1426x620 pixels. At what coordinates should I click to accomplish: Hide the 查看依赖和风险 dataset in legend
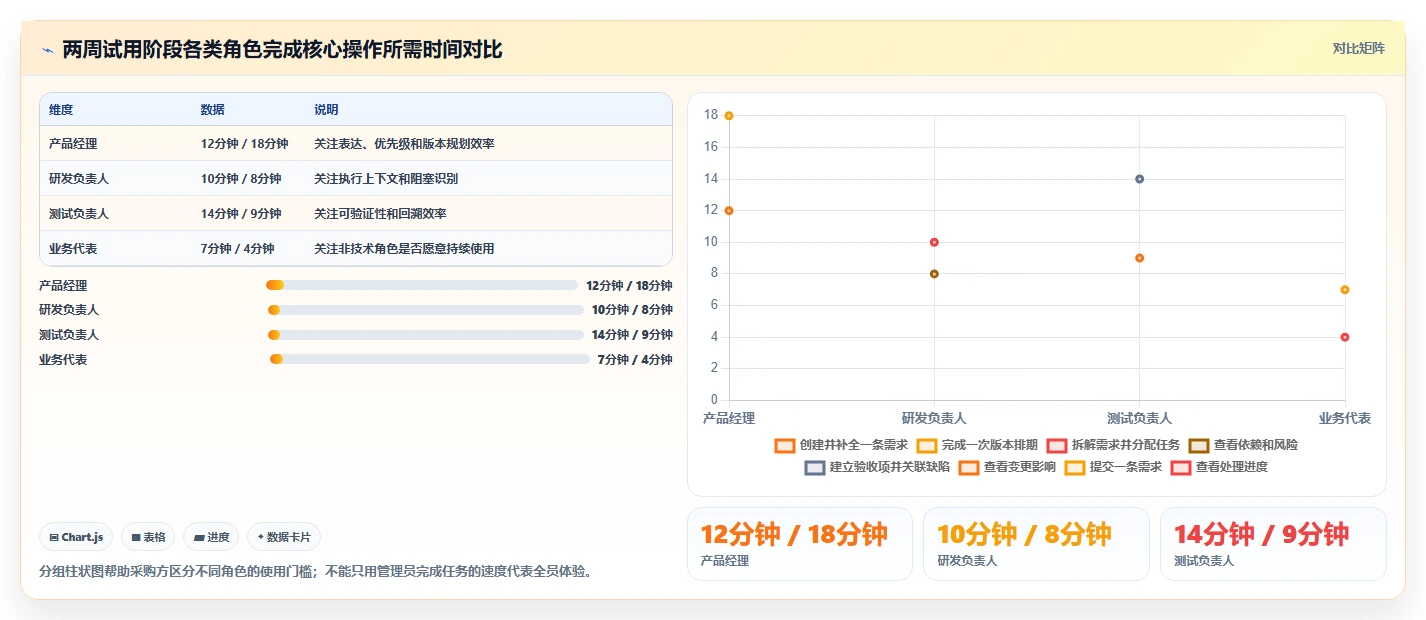(1243, 445)
